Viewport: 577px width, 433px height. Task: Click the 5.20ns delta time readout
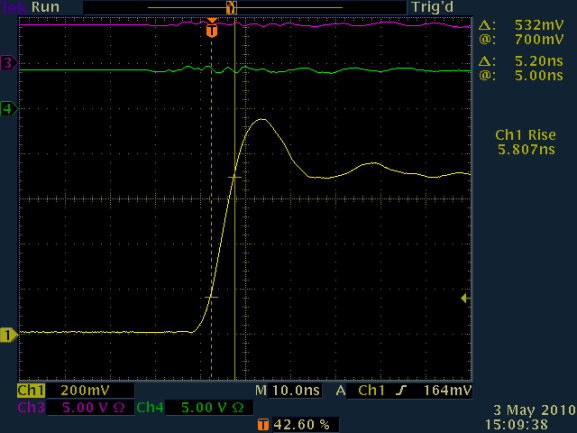539,61
